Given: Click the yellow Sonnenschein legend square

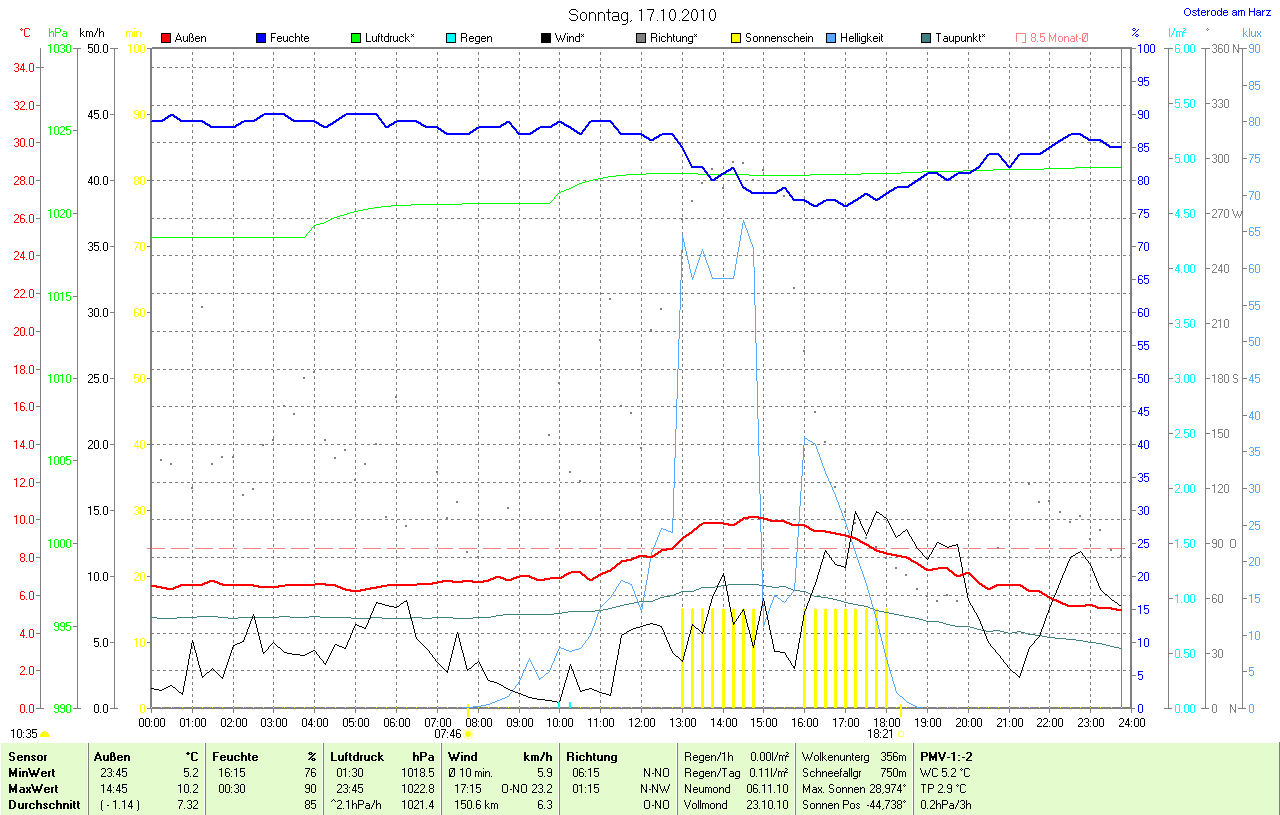Looking at the screenshot, I should click(x=736, y=38).
